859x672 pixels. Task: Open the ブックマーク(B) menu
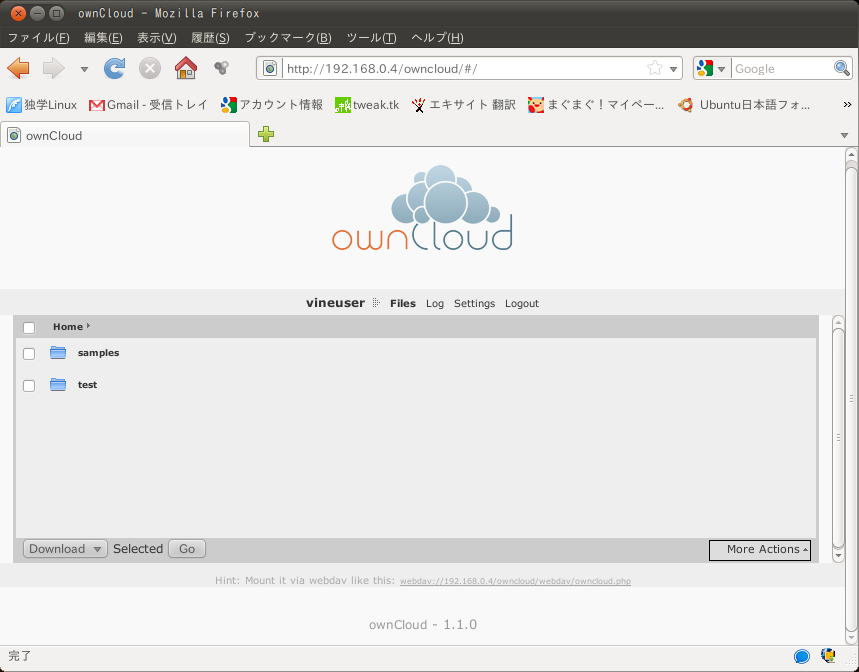288,38
